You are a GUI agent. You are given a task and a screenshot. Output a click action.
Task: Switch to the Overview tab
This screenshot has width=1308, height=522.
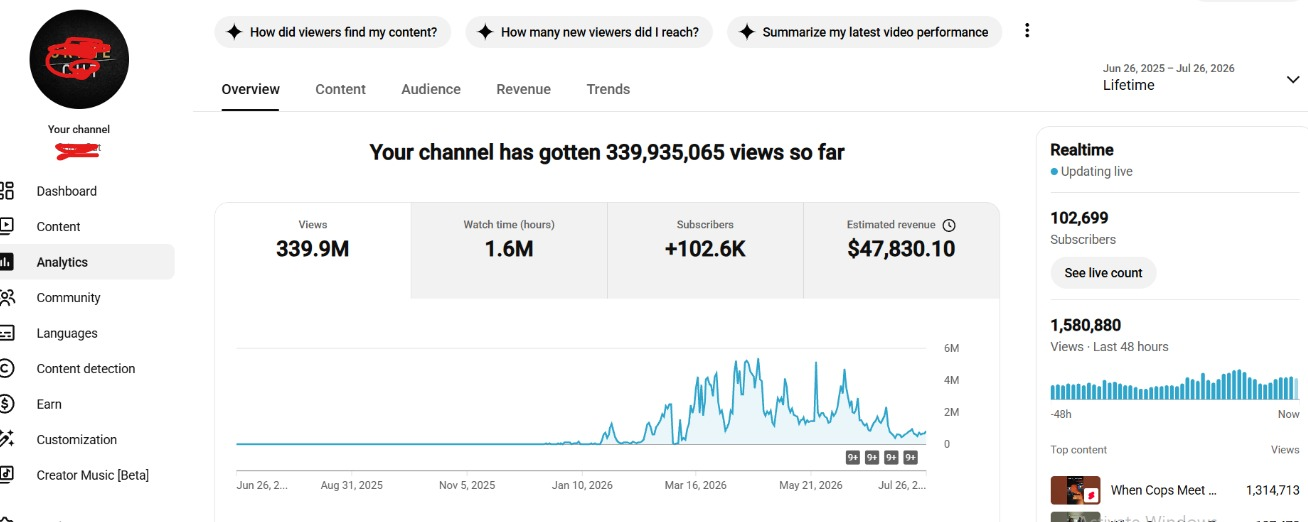(251, 89)
